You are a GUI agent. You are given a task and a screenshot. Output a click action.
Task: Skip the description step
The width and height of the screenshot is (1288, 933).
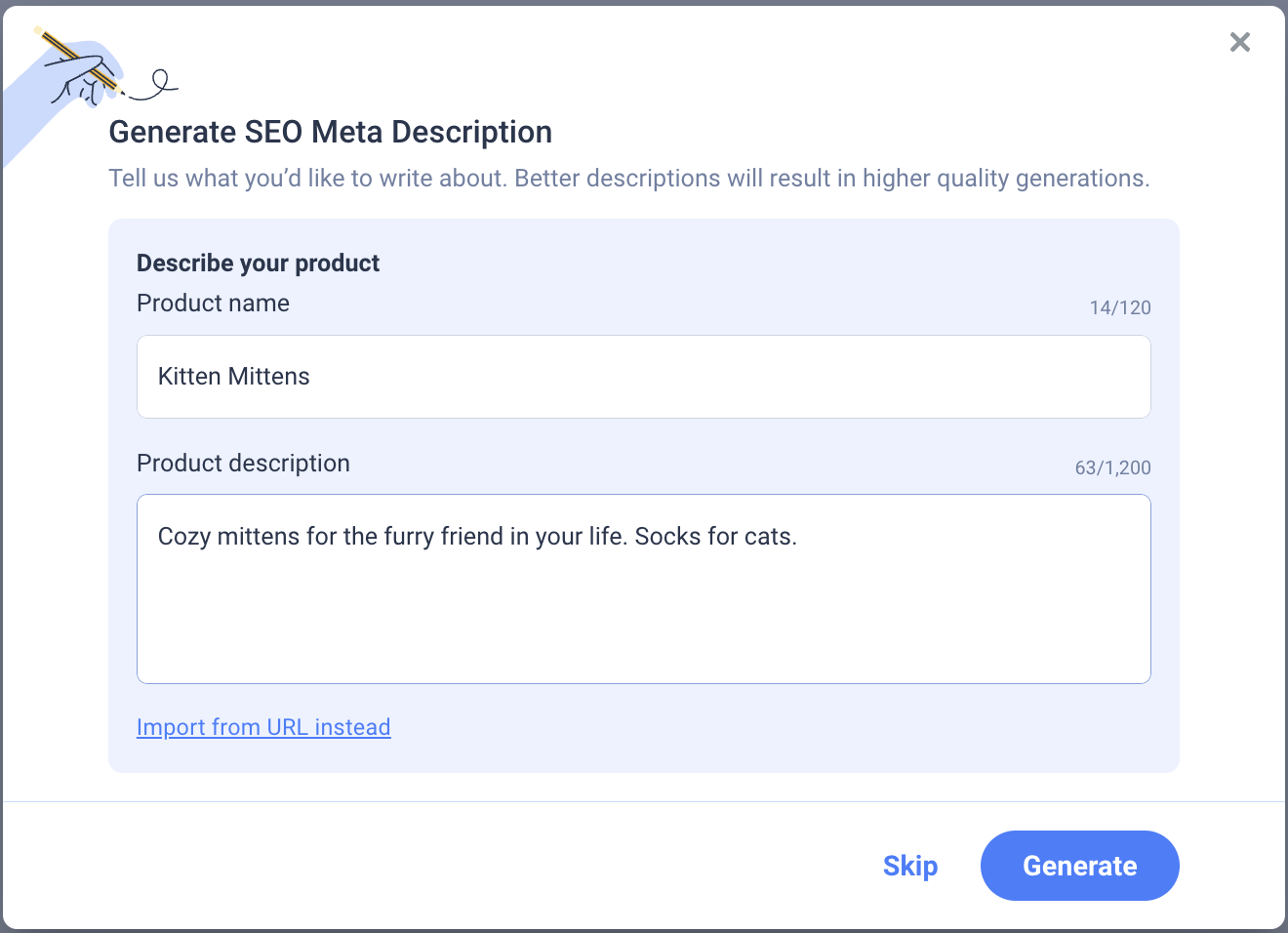[x=909, y=866]
